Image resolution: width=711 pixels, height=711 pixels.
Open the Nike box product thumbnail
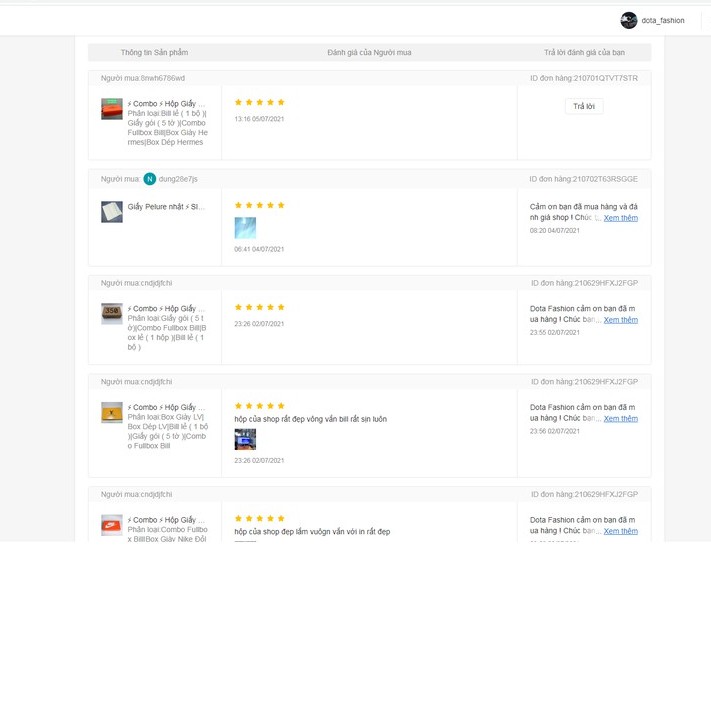[112, 525]
